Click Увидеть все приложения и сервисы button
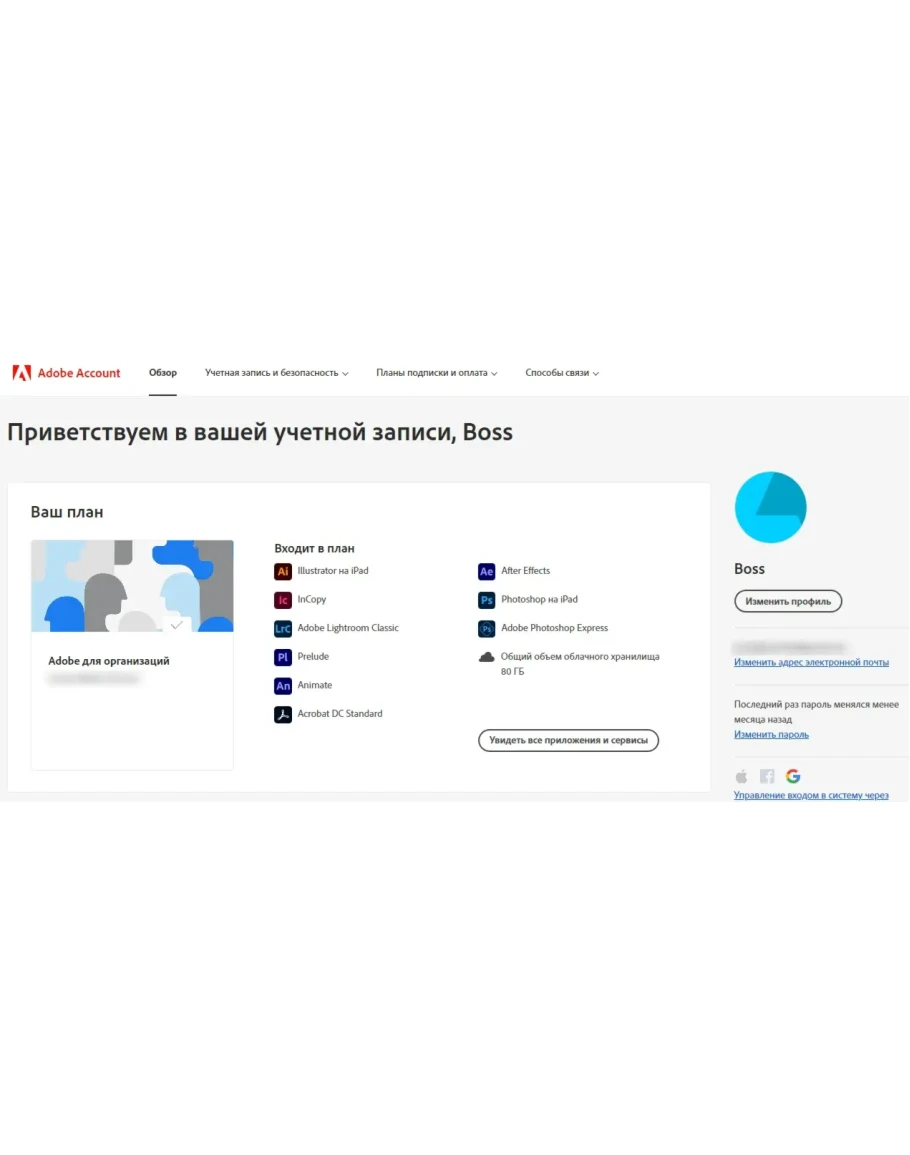The height and width of the screenshot is (1155, 910). point(568,741)
